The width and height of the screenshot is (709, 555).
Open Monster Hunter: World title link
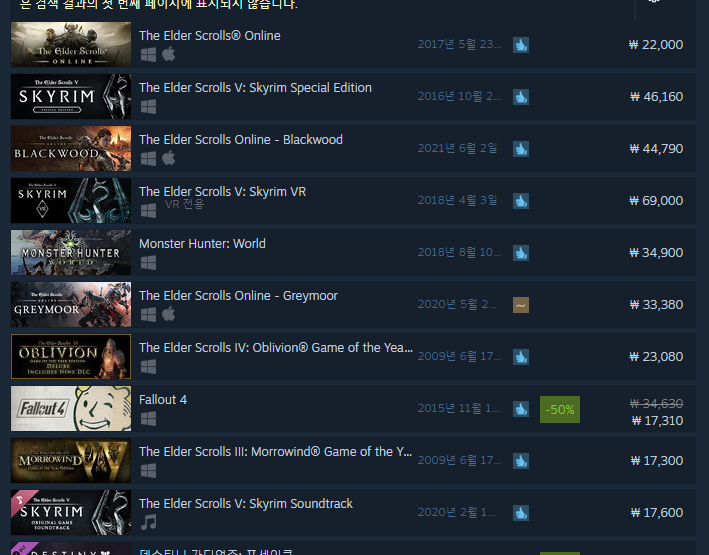point(202,244)
